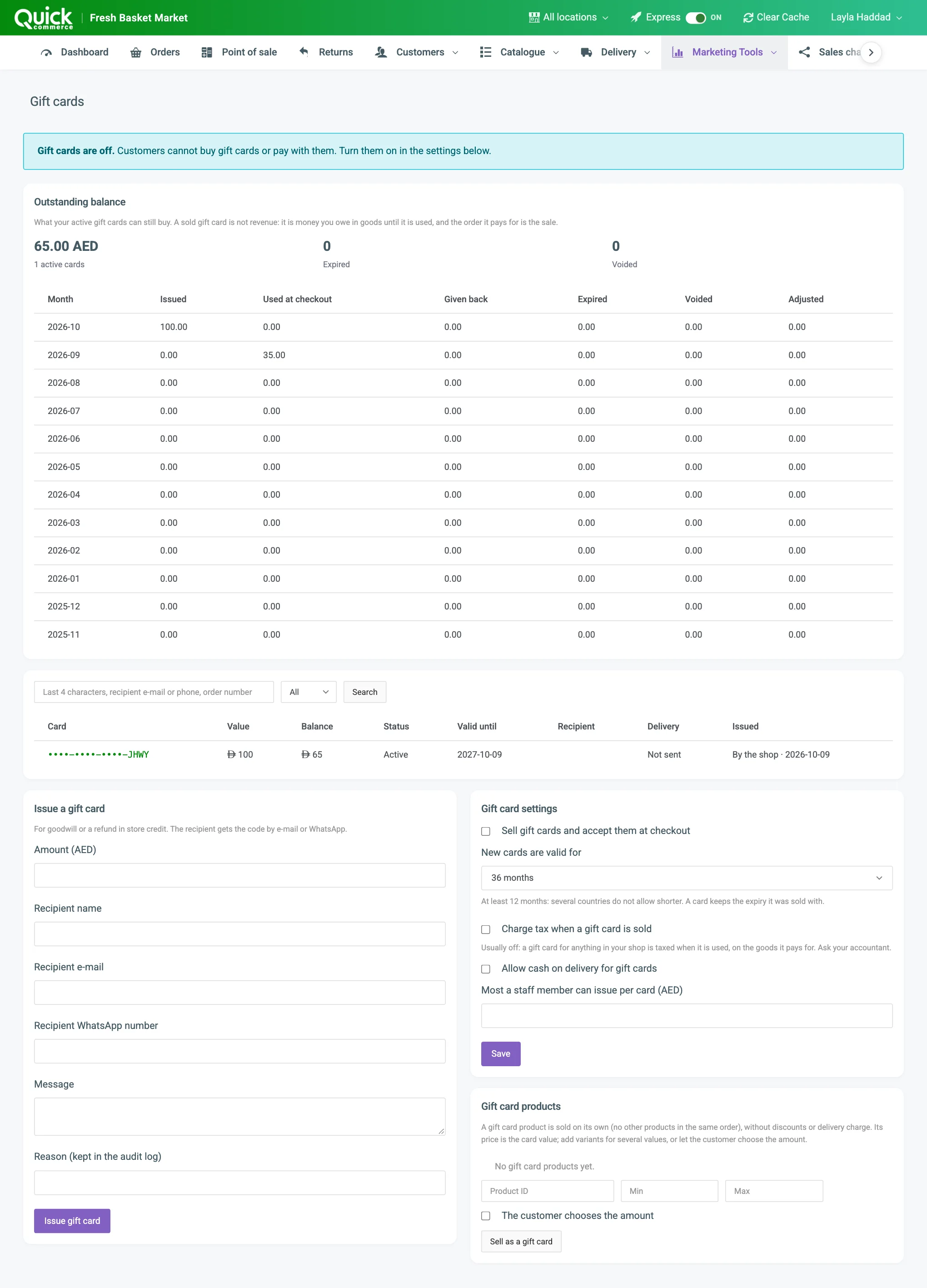The width and height of the screenshot is (927, 1288).
Task: Click the 100.00 issued value
Action: [x=174, y=327]
